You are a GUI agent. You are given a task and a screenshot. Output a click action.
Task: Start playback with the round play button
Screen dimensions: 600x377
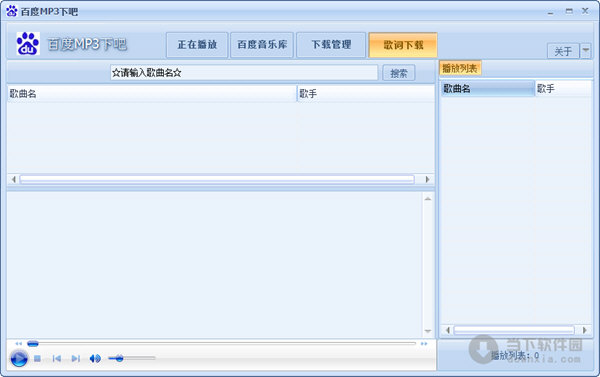19,359
